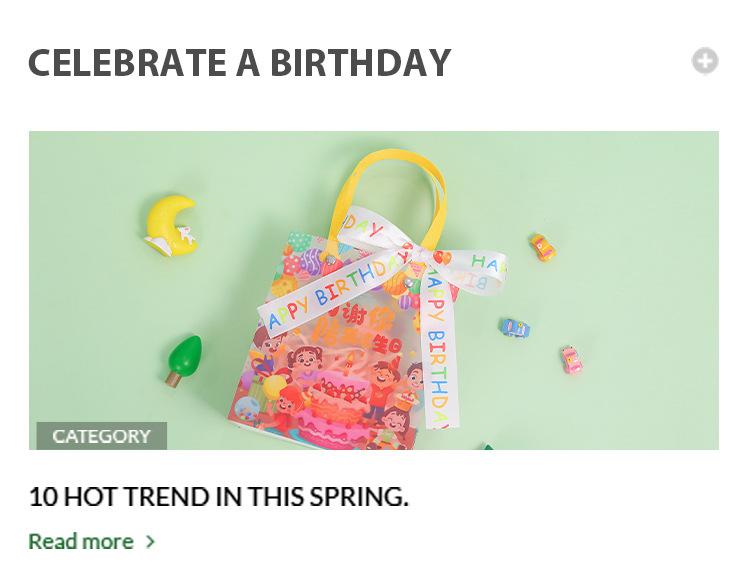Click the chevron arrow after Read more
750x584 pixels.
151,542
